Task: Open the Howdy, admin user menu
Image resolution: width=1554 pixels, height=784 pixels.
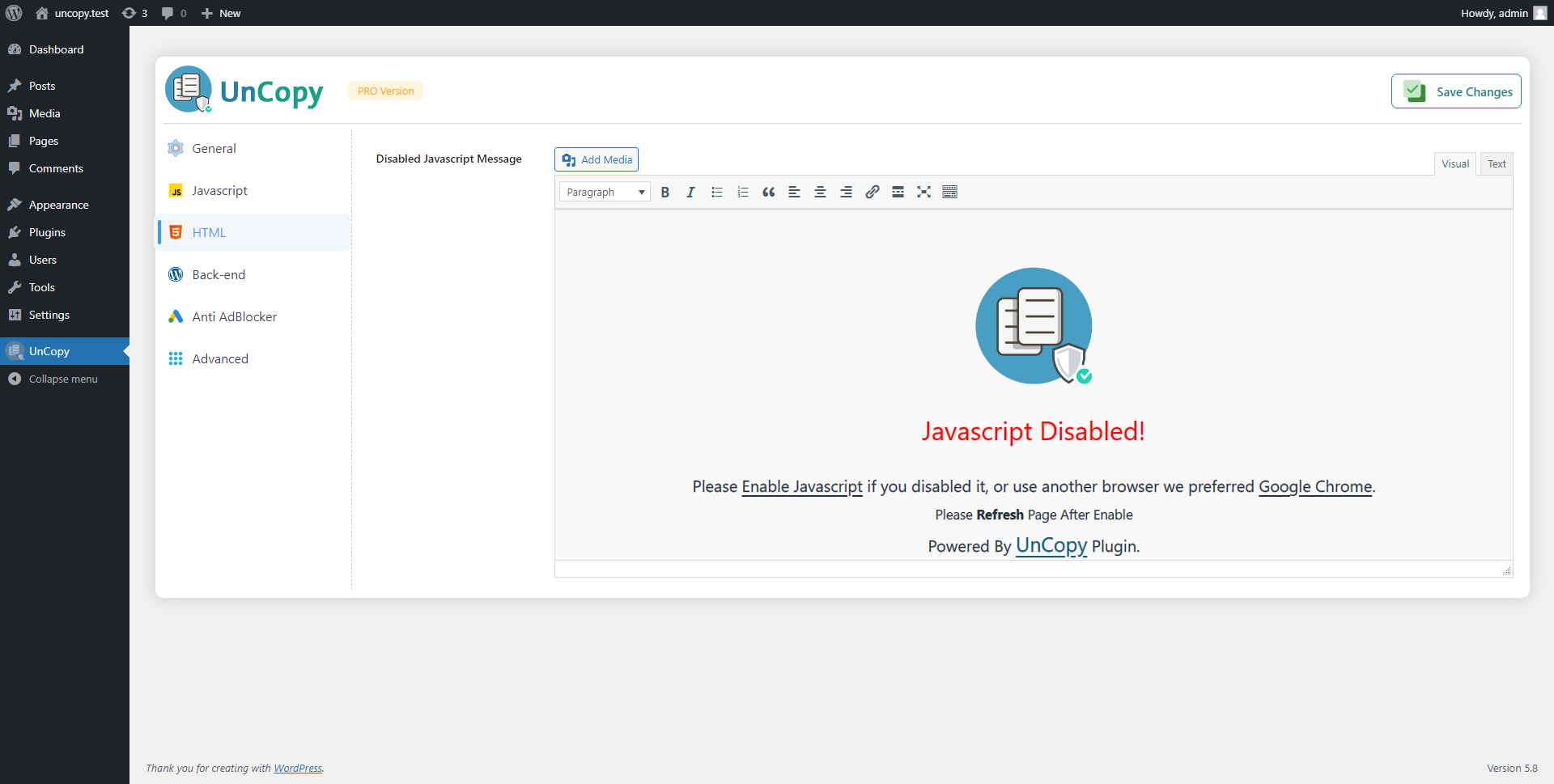Action: pyautogui.click(x=1501, y=13)
